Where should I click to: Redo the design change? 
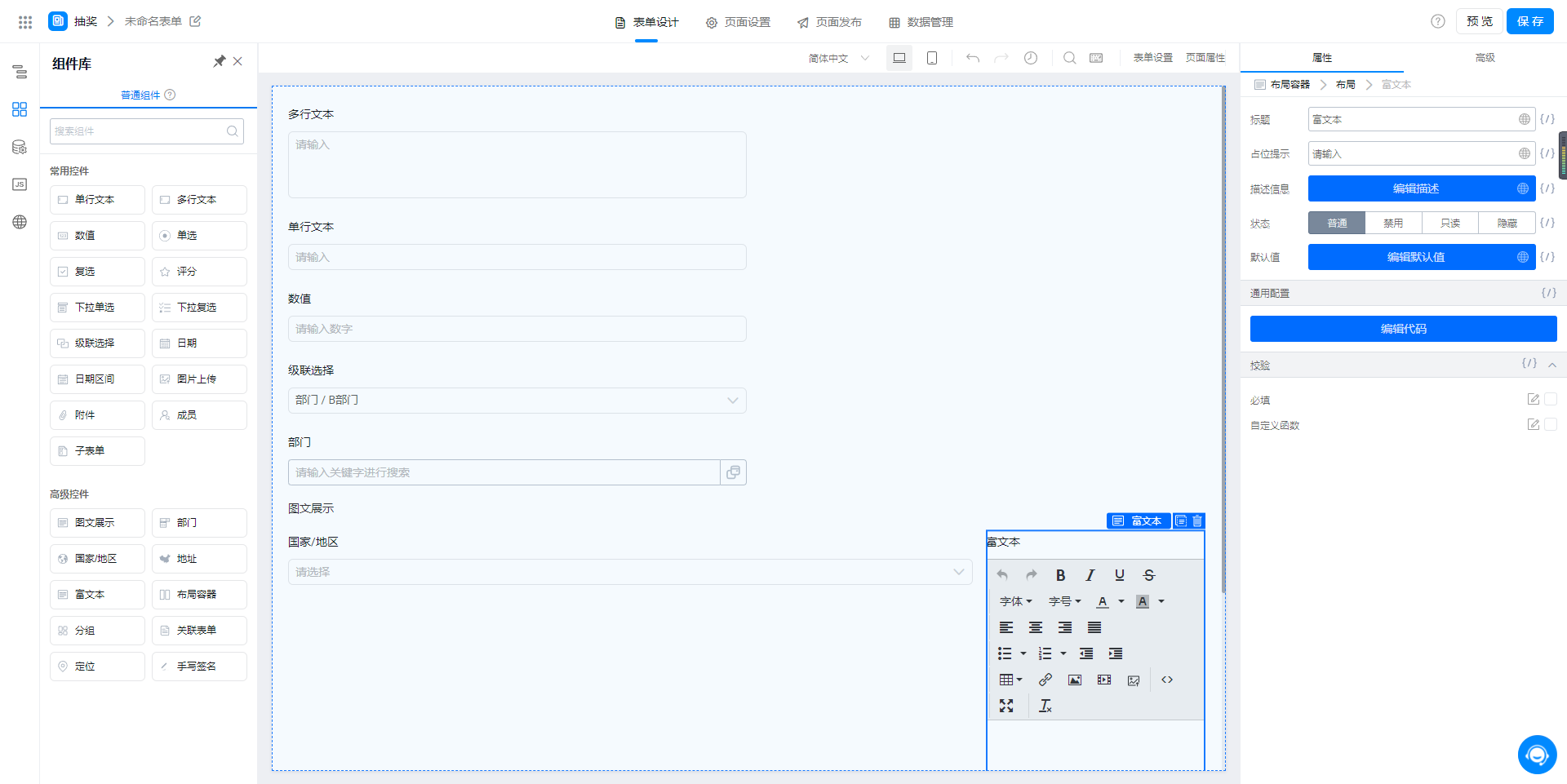point(1001,58)
